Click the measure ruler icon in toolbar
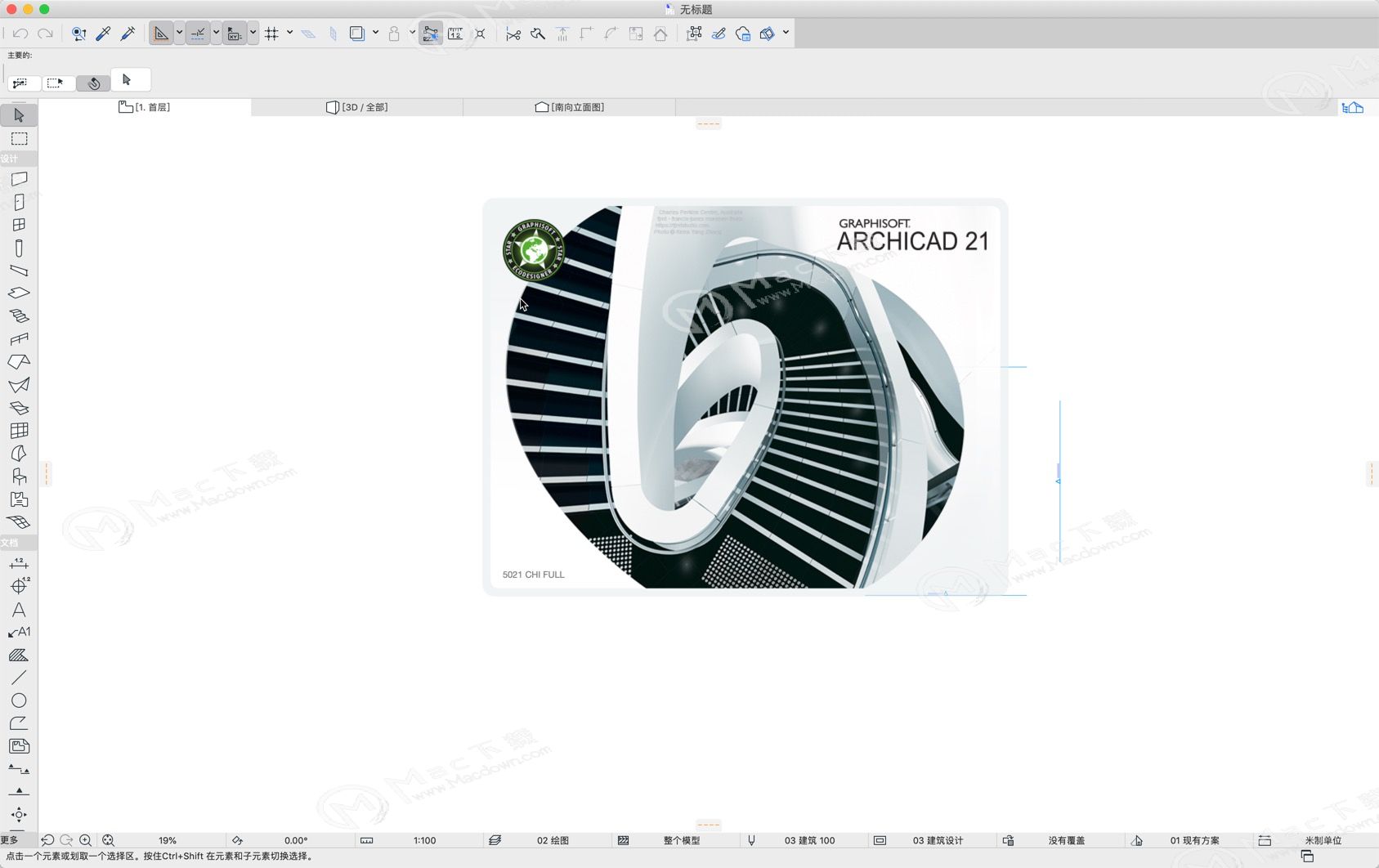The image size is (1379, 868). coord(455,34)
